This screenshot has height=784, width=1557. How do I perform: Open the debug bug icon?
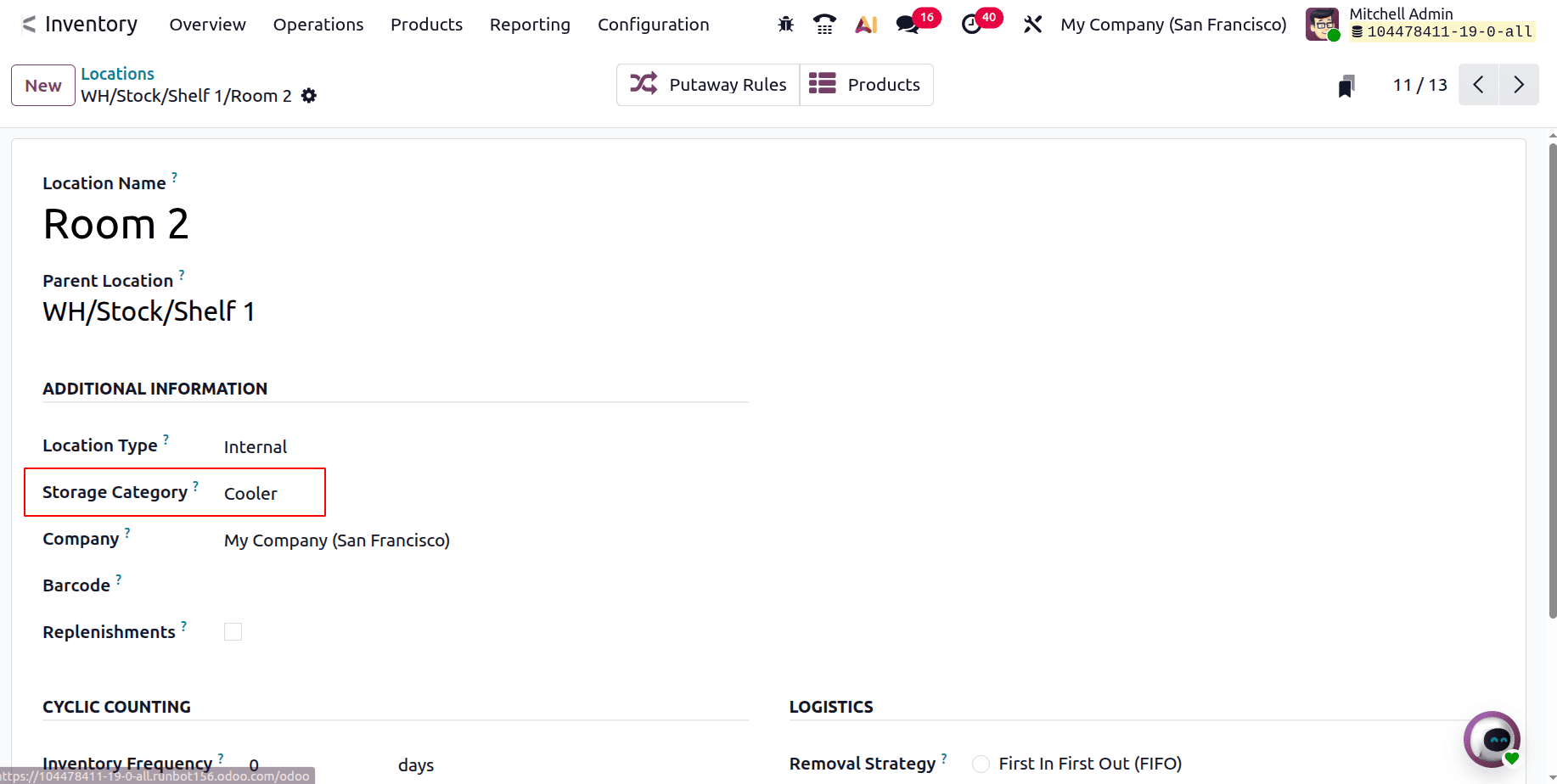coord(785,24)
